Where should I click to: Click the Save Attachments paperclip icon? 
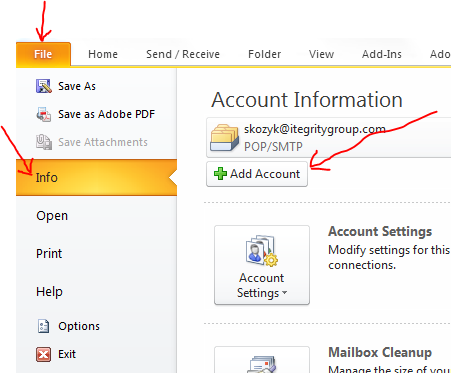point(44,142)
